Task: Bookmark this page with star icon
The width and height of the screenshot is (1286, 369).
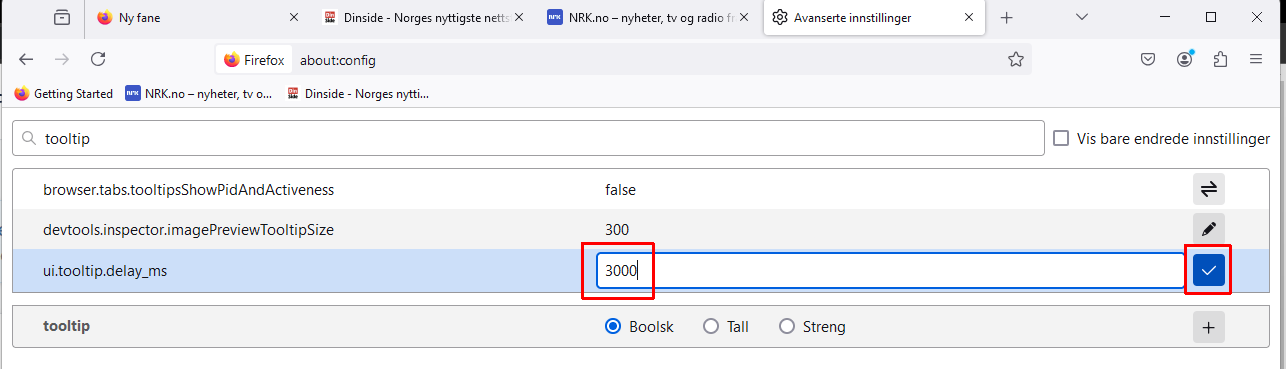Action: click(1015, 60)
